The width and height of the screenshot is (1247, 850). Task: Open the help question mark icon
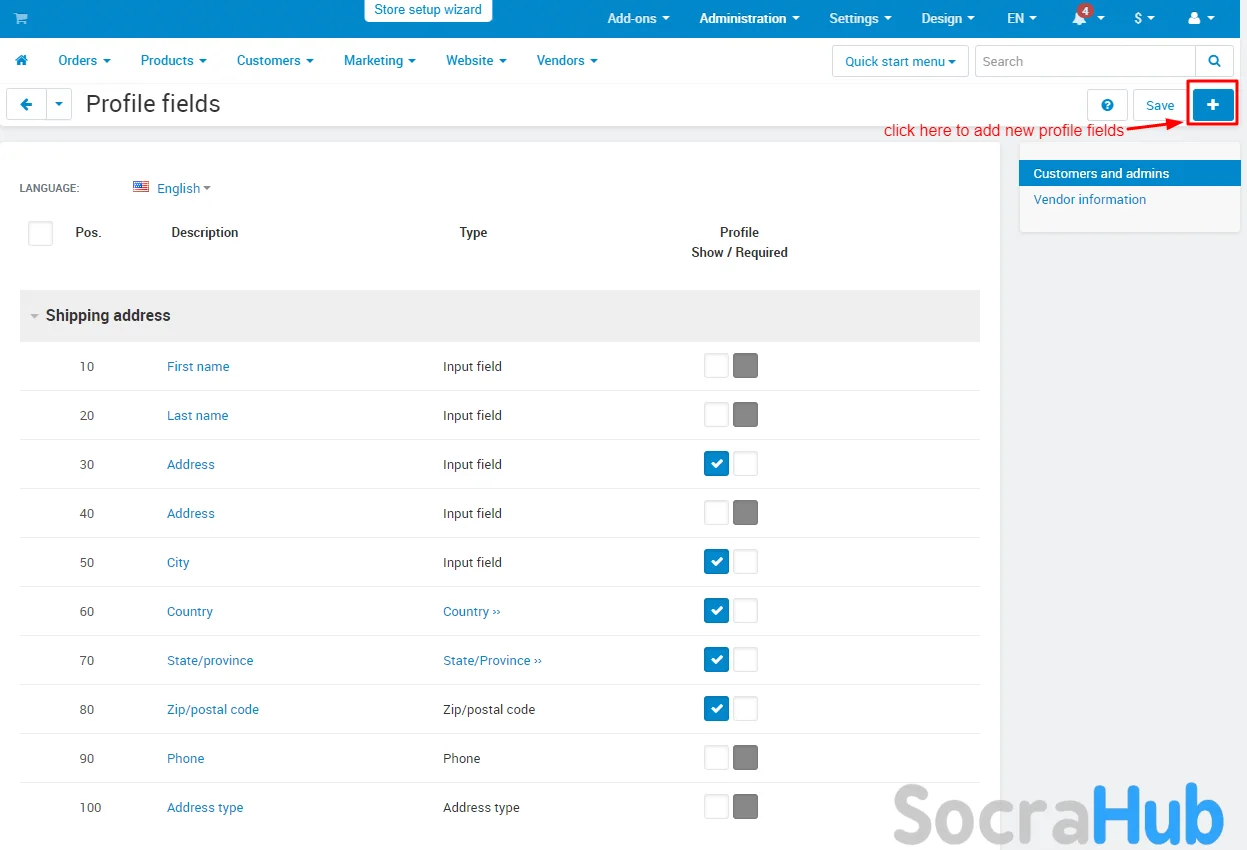click(1107, 105)
